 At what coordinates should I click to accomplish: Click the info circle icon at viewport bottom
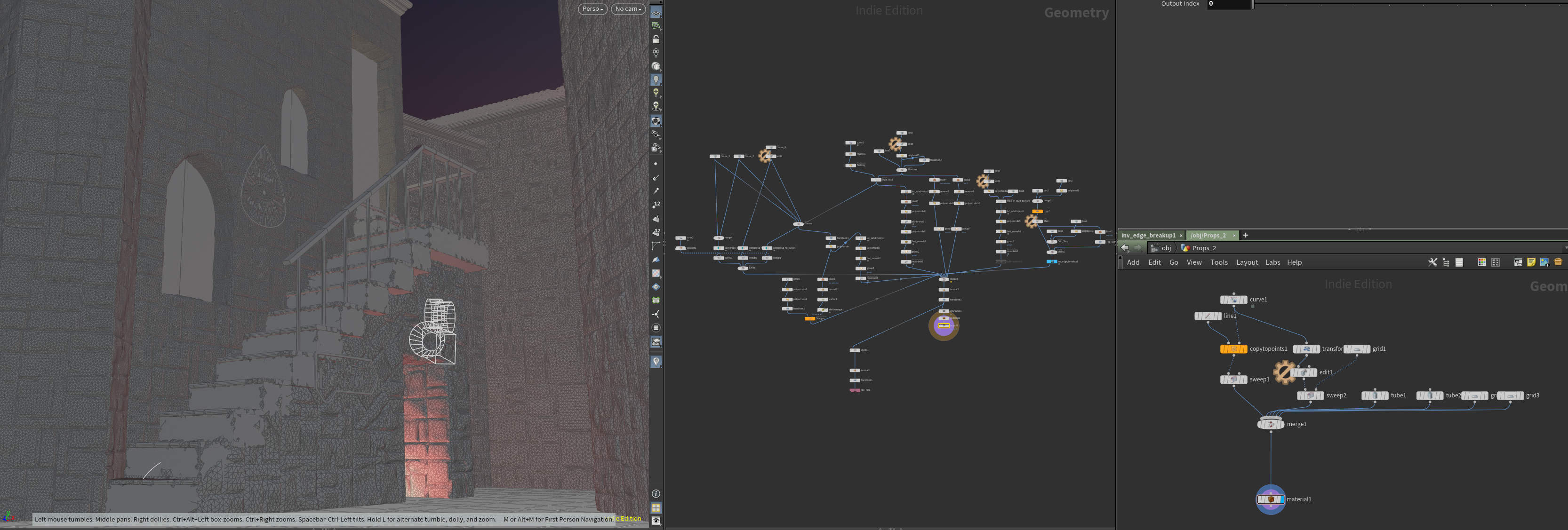point(656,493)
